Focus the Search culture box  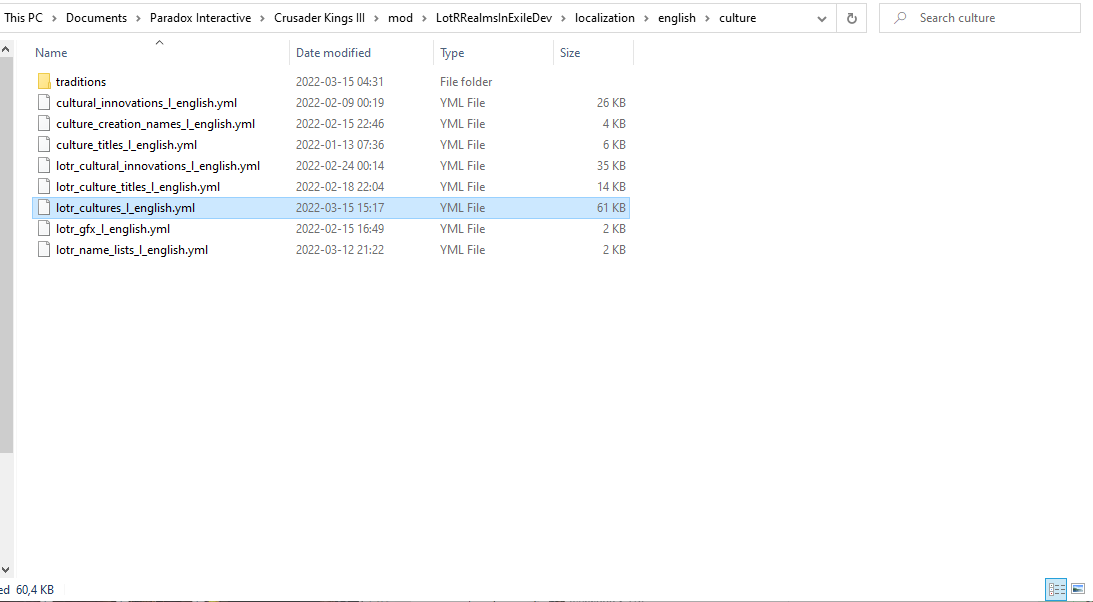[980, 18]
